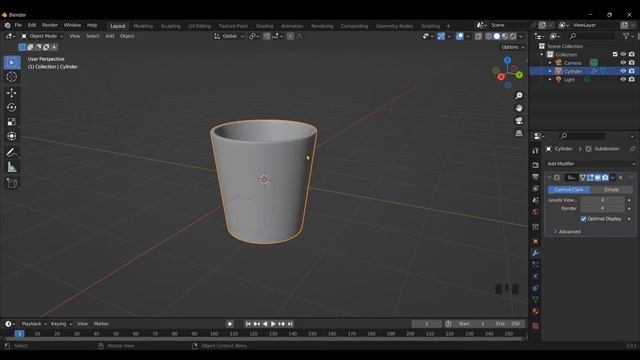Select the Add Cube tool
Screen dimensions: 640x360
coord(12,183)
